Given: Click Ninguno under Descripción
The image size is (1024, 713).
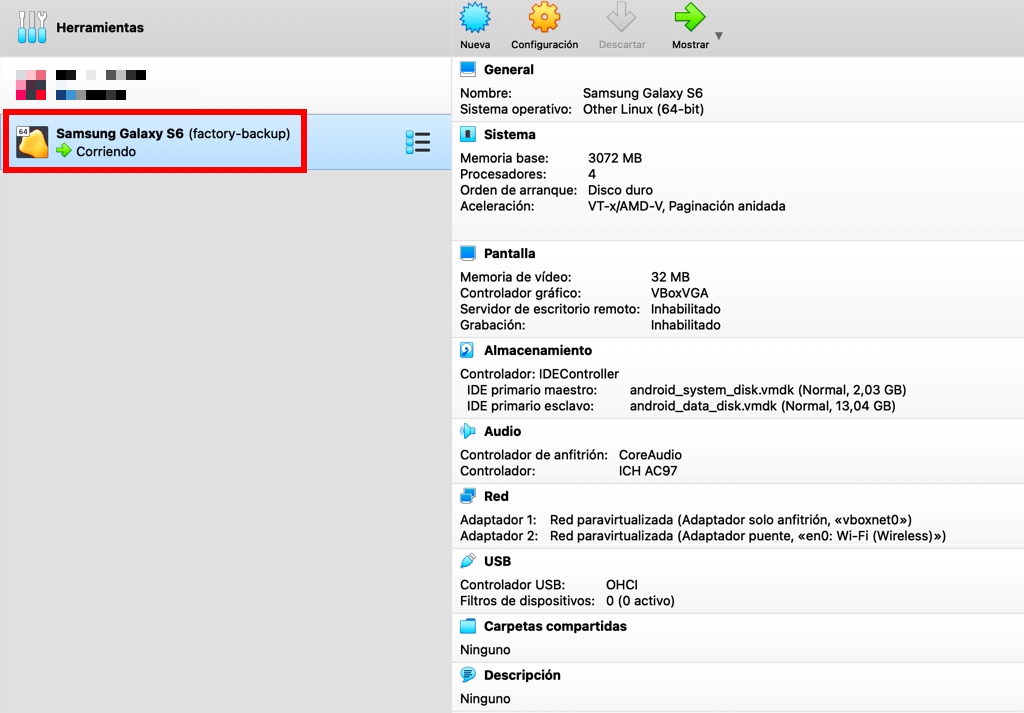Looking at the screenshot, I should pos(485,699).
